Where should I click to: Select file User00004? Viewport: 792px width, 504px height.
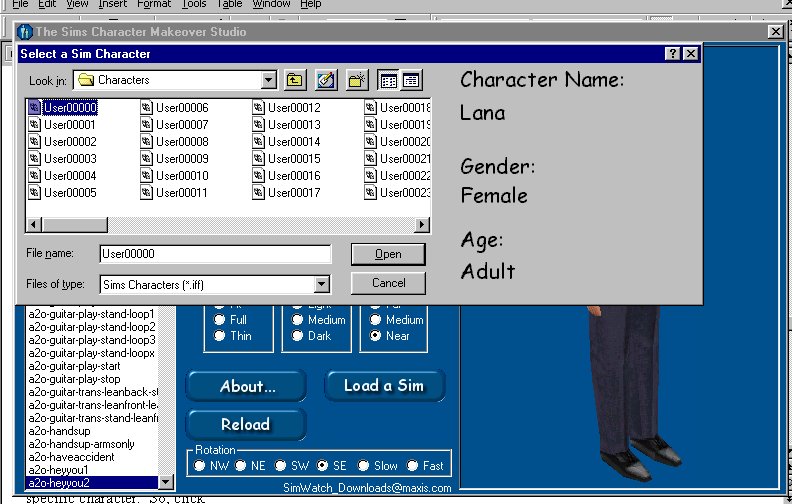tap(62, 176)
